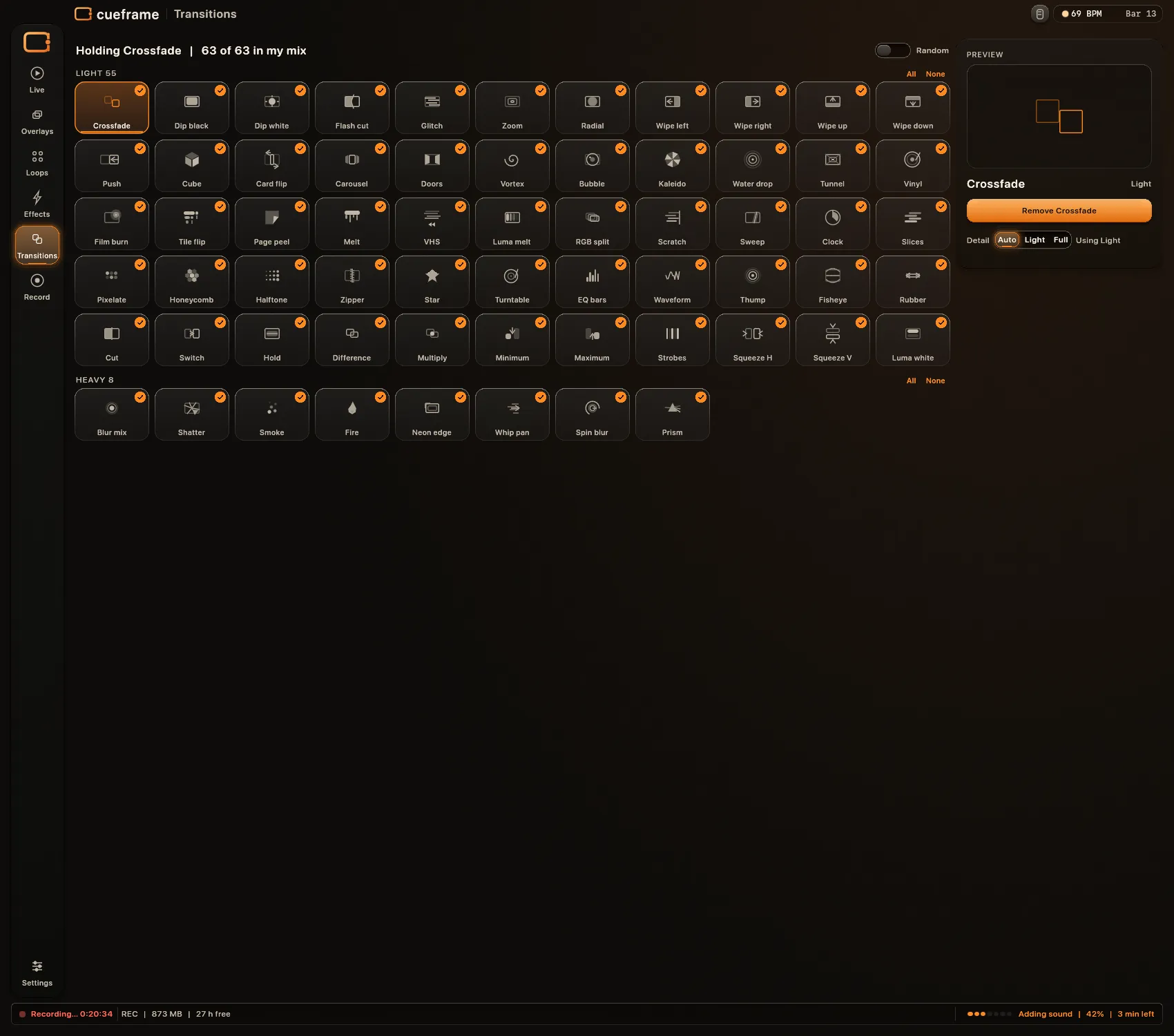Click the Cube transition icon
The width and height of the screenshot is (1174, 1036).
[x=192, y=160]
